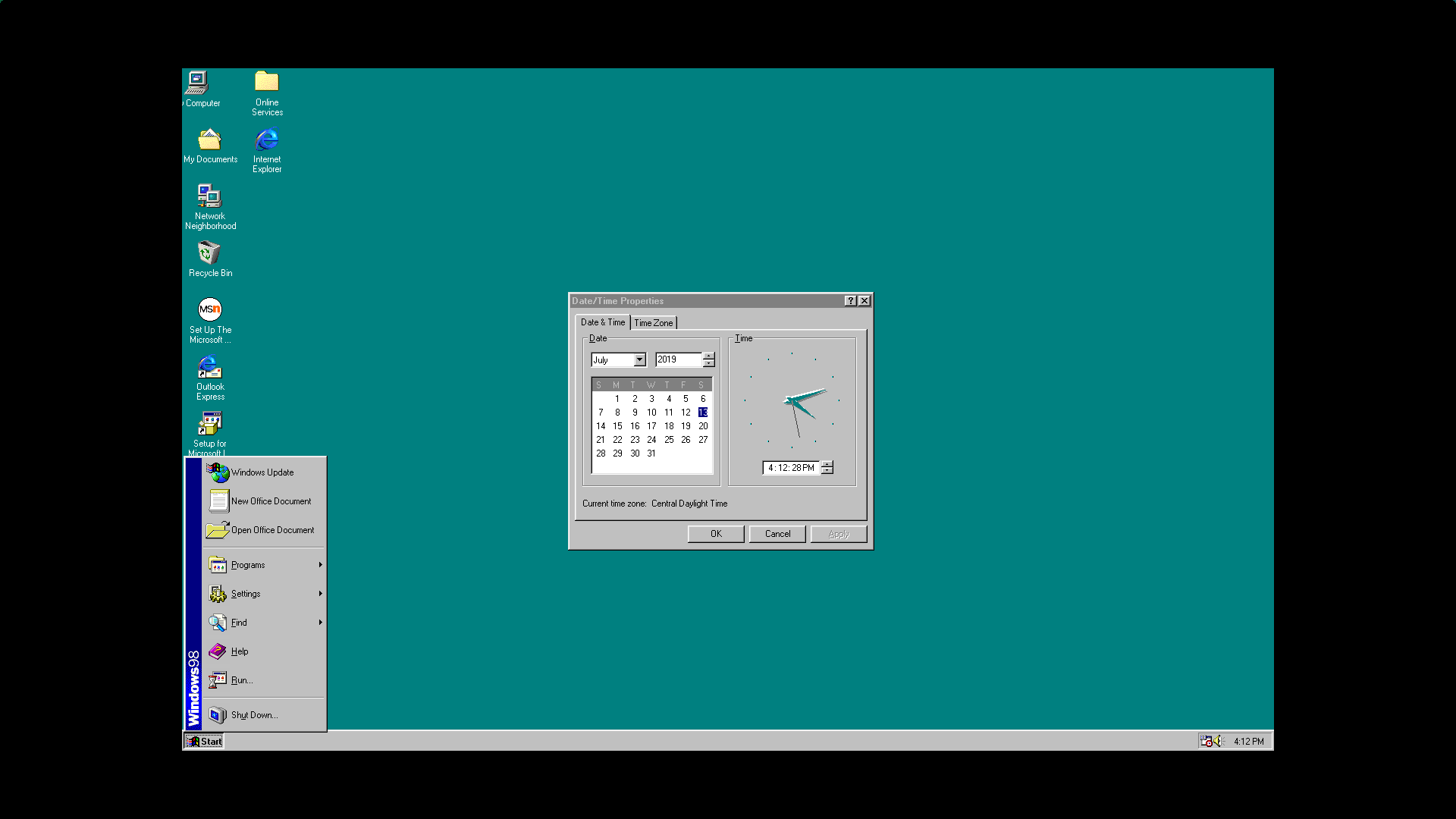Click the year field showing 2019

(679, 360)
